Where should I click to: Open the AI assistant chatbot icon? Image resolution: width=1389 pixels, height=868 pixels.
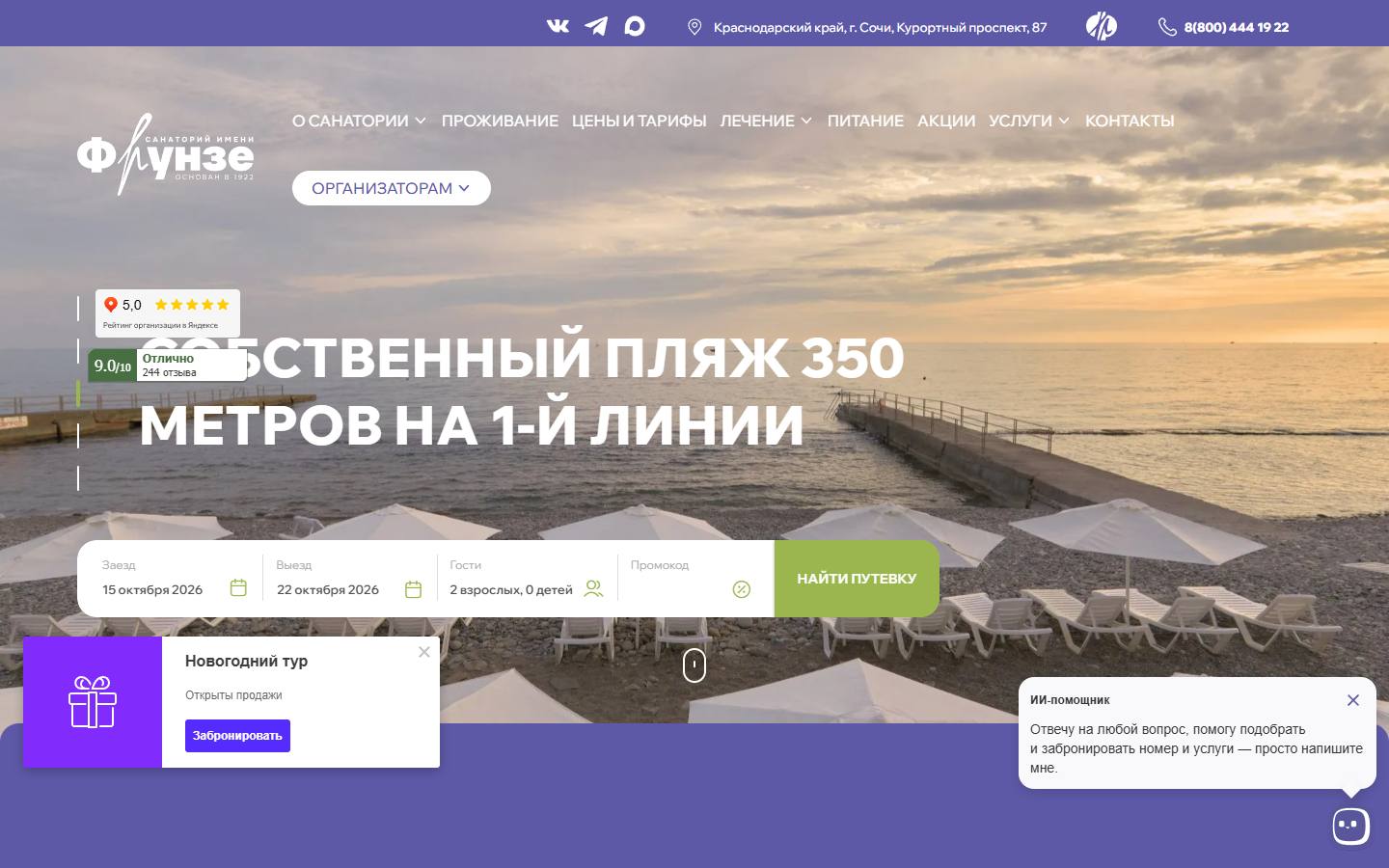1350,826
